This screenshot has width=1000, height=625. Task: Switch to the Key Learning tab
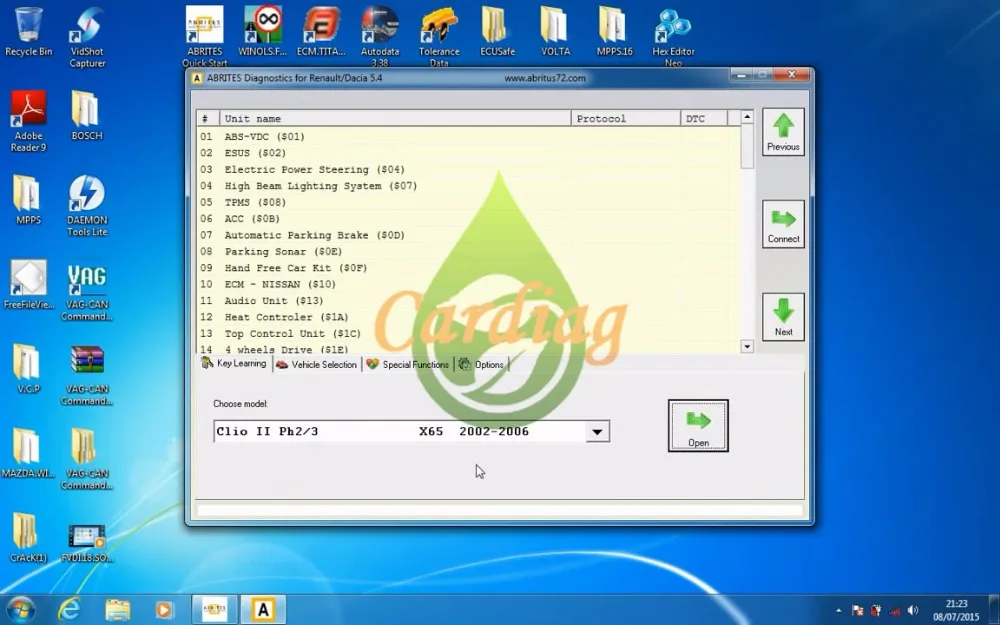tap(234, 364)
